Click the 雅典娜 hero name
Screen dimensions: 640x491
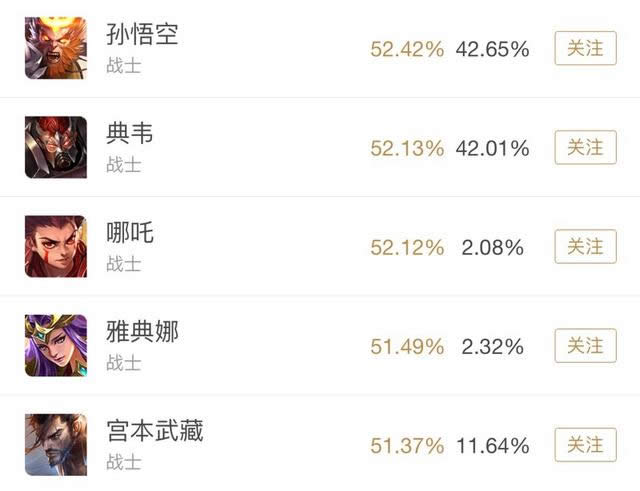coord(141,331)
